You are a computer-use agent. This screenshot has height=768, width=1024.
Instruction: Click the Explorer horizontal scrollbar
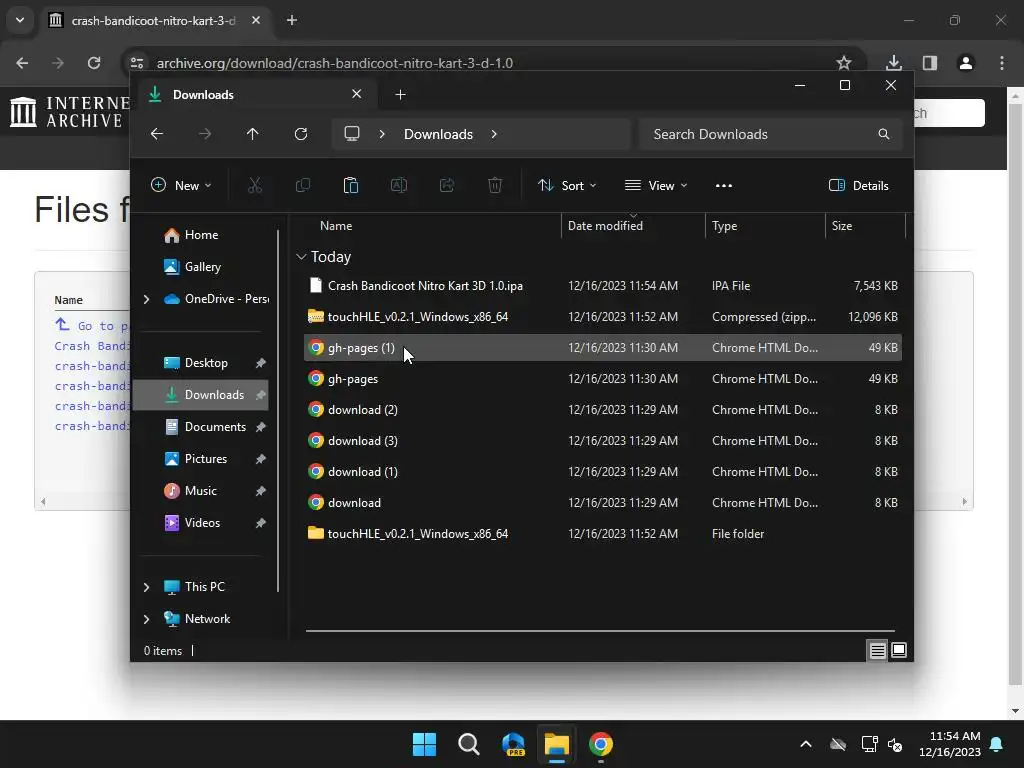point(600,631)
